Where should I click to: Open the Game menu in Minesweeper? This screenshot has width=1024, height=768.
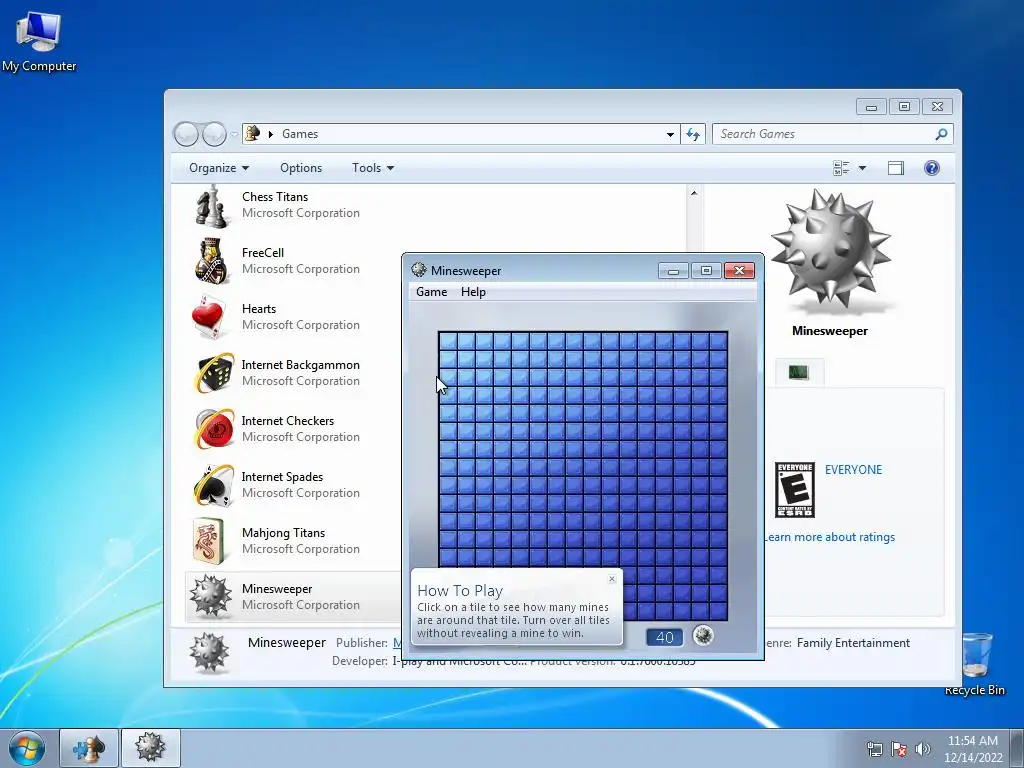pyautogui.click(x=432, y=292)
